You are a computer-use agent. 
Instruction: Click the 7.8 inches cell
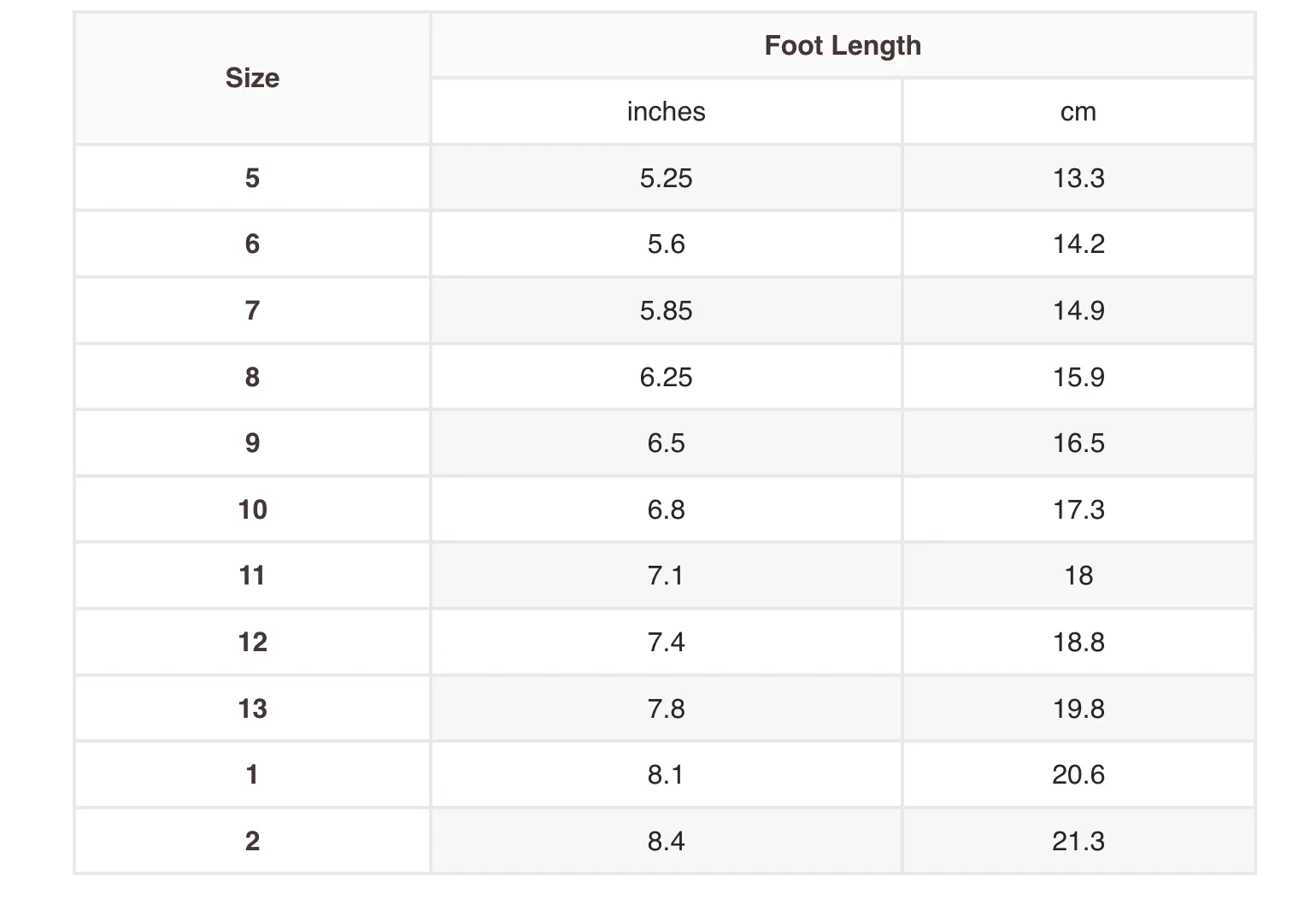tap(667, 708)
